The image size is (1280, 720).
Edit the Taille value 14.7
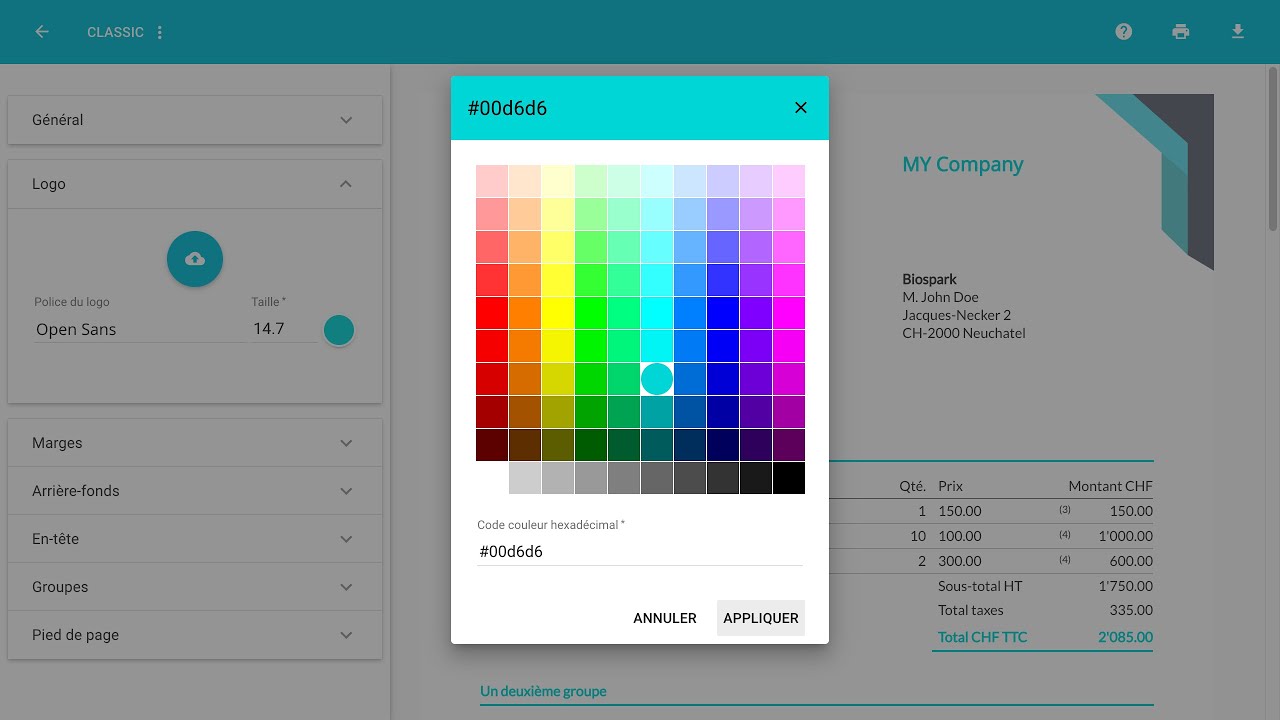click(x=283, y=329)
